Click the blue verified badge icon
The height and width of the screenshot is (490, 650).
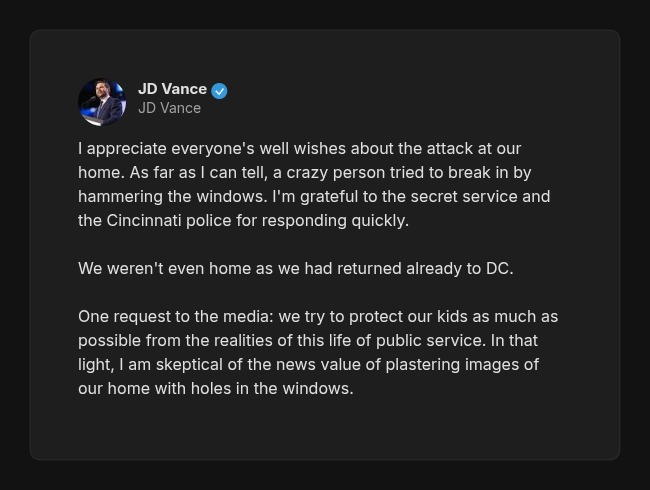219,91
